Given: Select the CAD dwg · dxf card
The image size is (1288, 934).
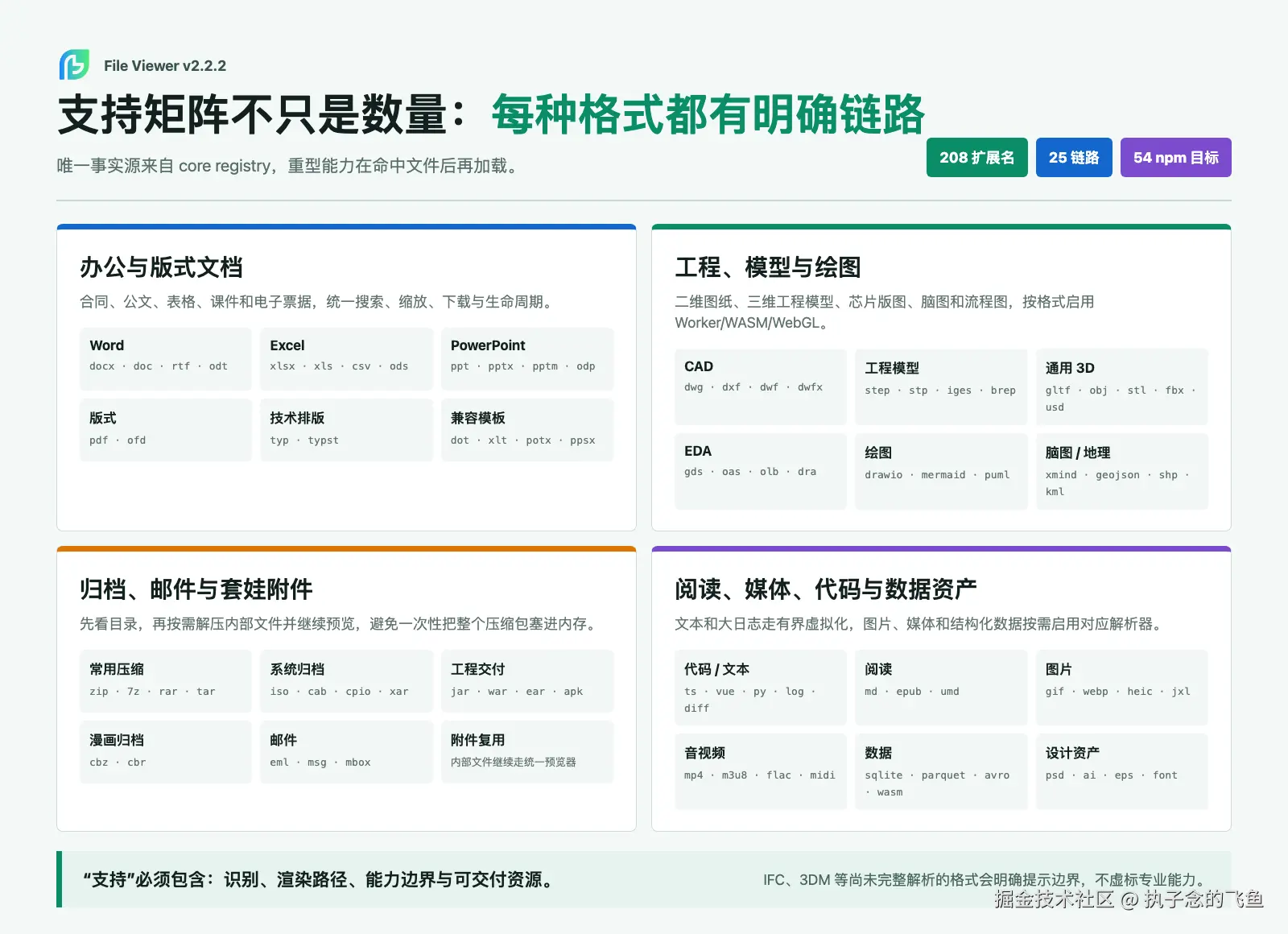Looking at the screenshot, I should click(x=761, y=386).
